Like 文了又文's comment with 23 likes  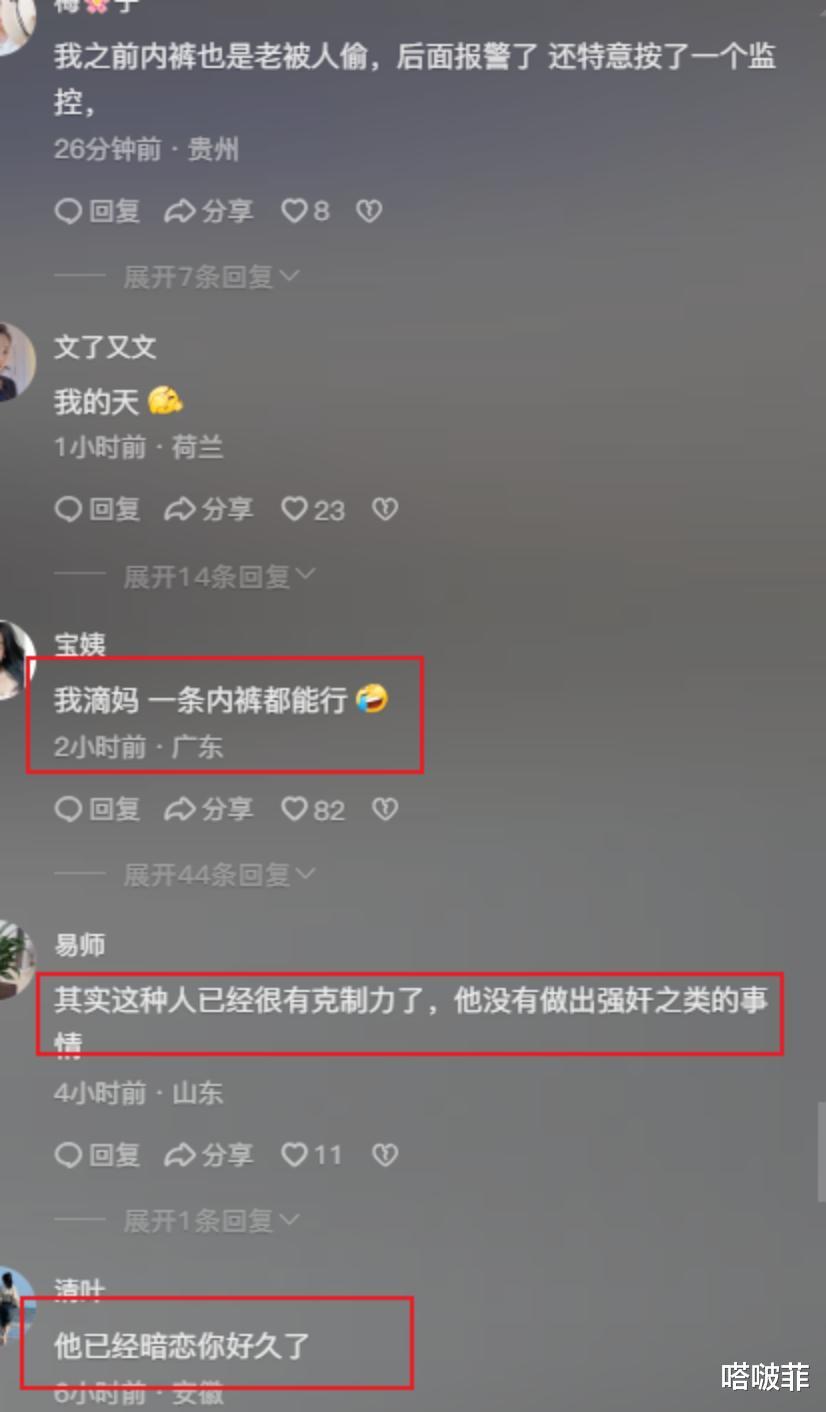coord(312,510)
